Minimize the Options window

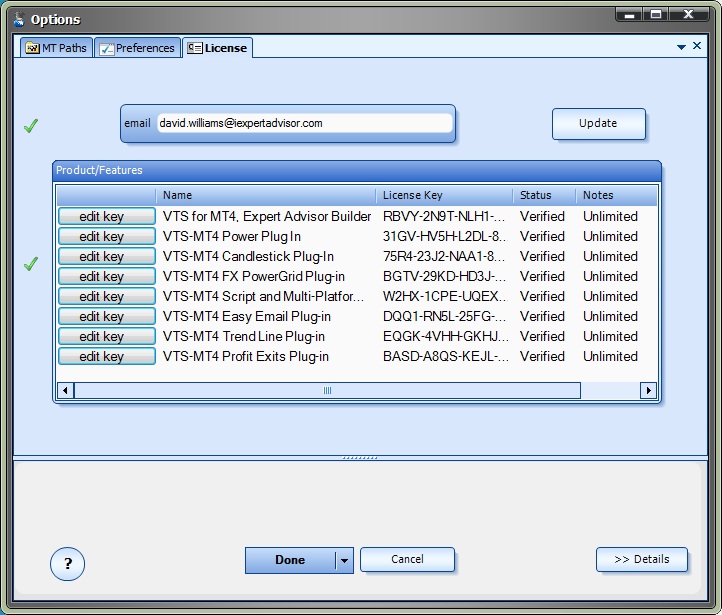tap(629, 15)
